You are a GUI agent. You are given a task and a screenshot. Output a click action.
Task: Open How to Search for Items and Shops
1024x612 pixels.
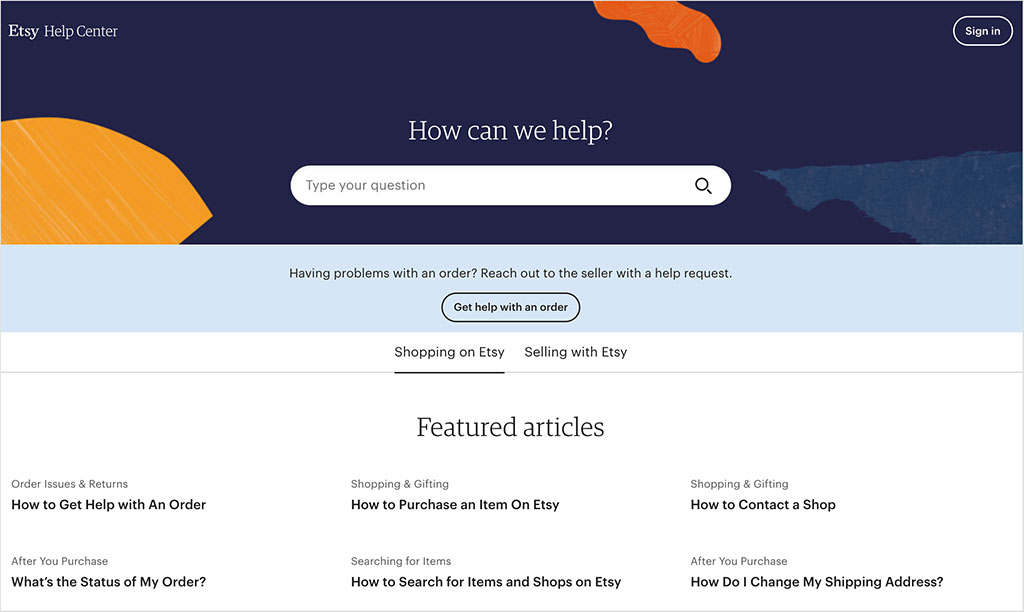pyautogui.click(x=486, y=581)
